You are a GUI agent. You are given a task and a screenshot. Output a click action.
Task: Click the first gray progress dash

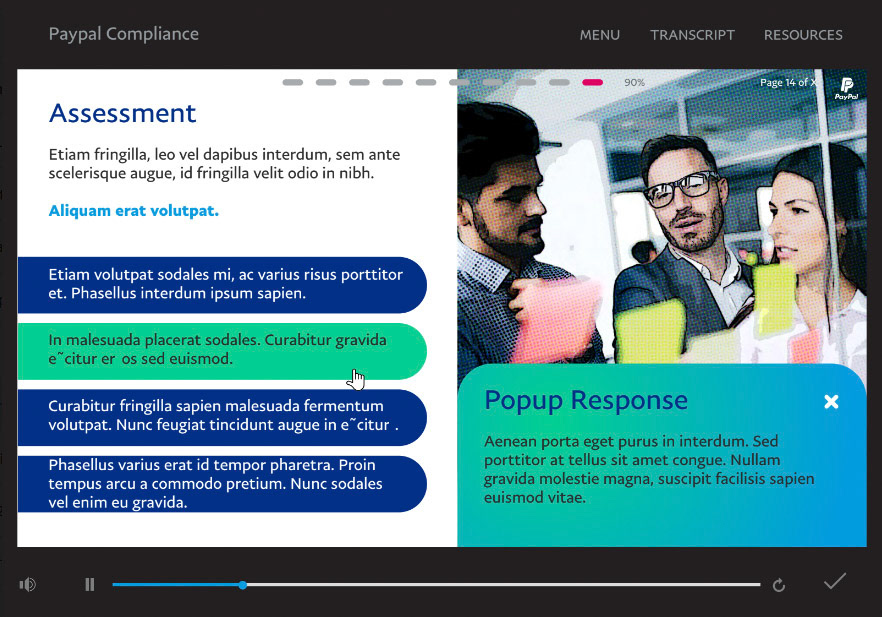[292, 82]
